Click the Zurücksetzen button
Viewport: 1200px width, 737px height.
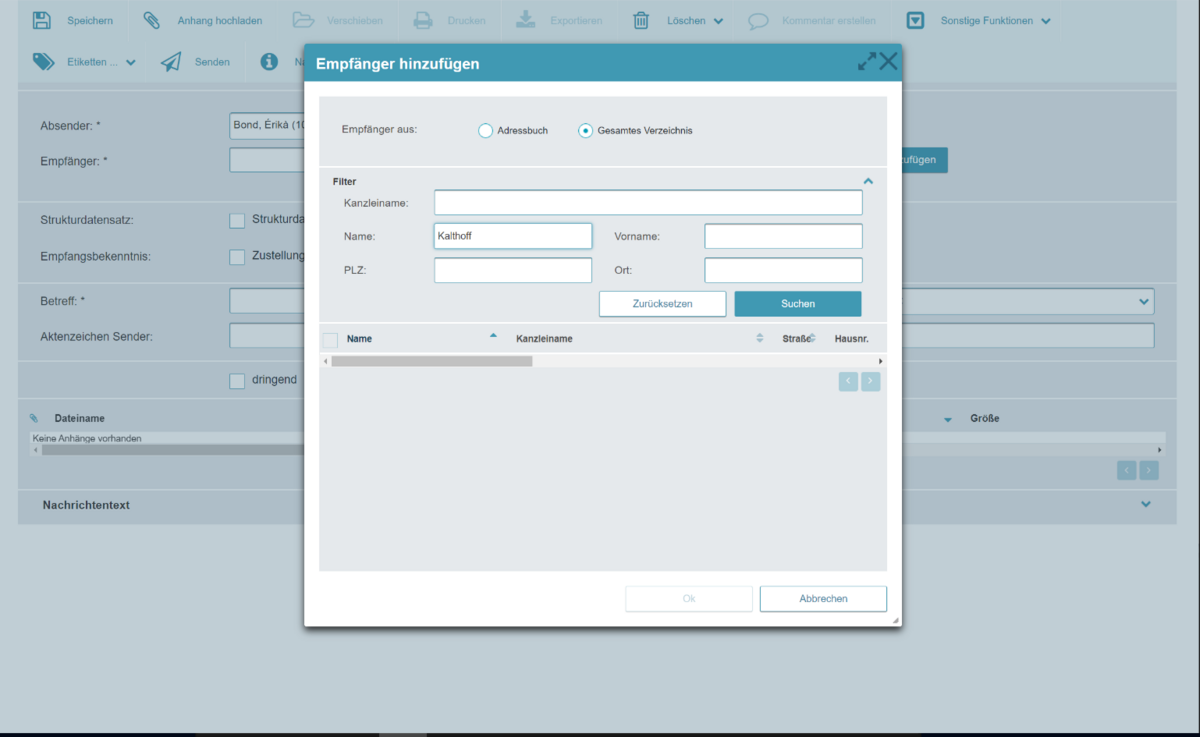tap(662, 304)
